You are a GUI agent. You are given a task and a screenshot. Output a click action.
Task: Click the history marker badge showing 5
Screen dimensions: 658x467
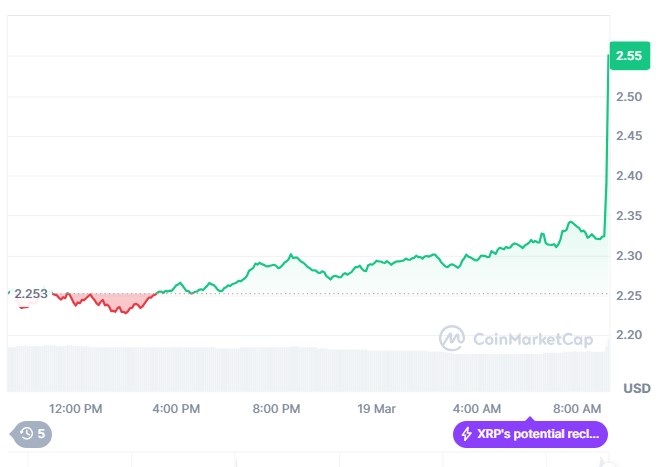click(x=31, y=434)
